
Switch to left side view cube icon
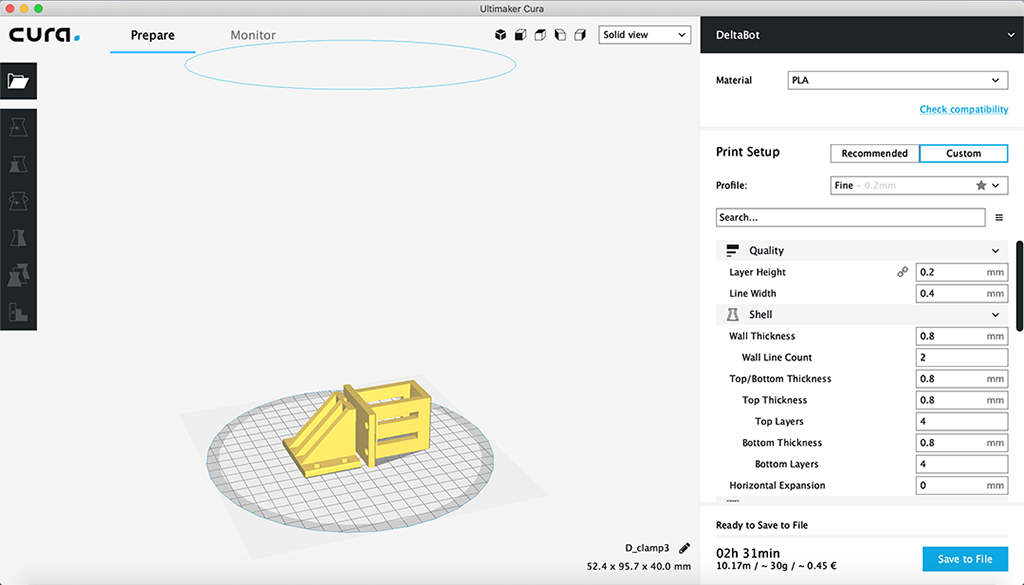pyautogui.click(x=560, y=35)
